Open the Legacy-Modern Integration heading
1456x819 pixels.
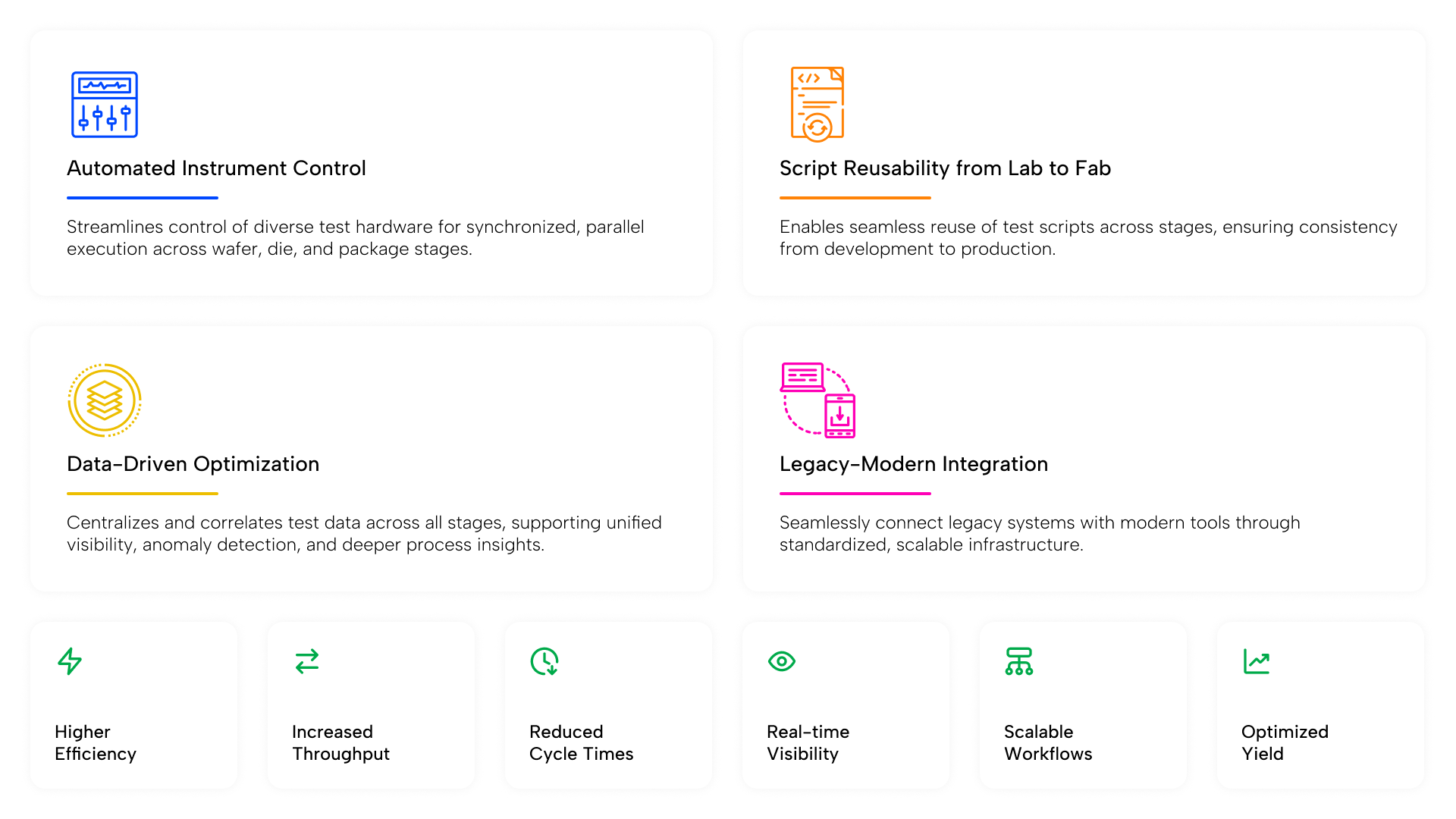pos(914,464)
